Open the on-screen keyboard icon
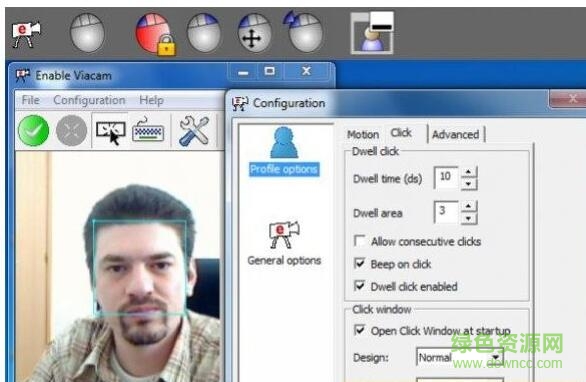Image resolution: width=586 pixels, height=382 pixels. pyautogui.click(x=148, y=130)
